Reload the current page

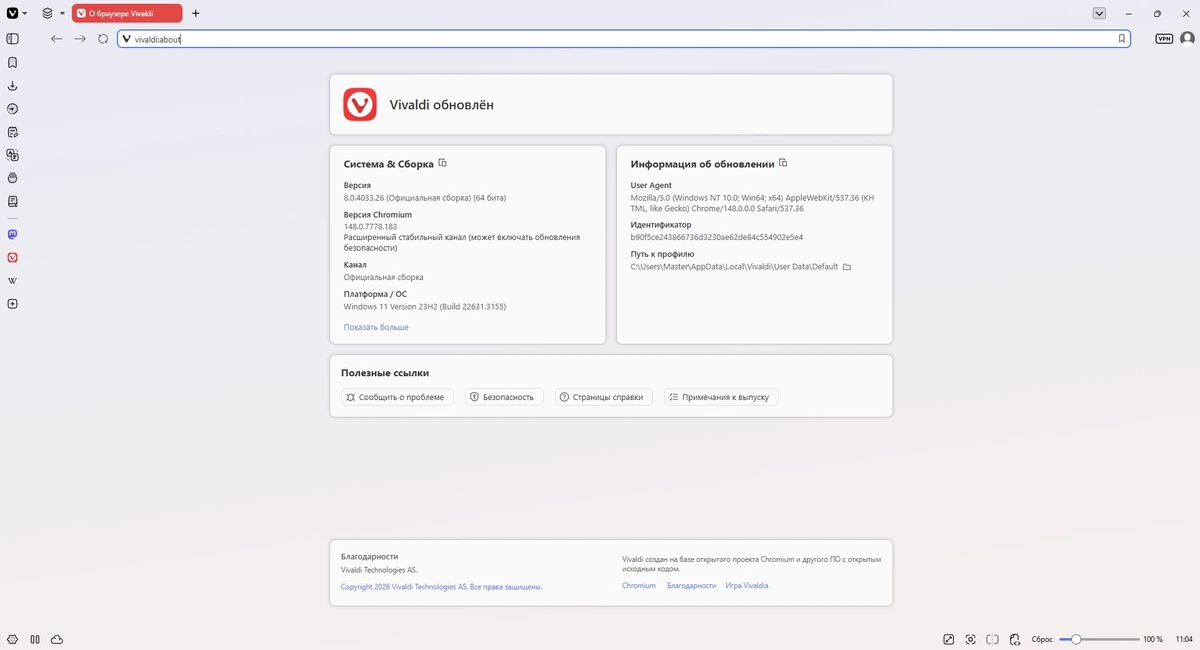point(103,39)
